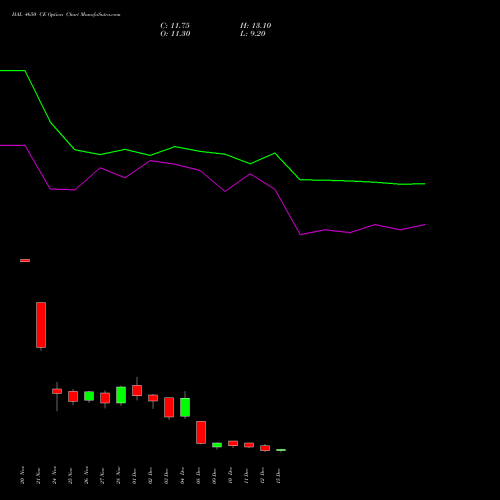Click the '10 Dec' date axis label

click(230, 476)
